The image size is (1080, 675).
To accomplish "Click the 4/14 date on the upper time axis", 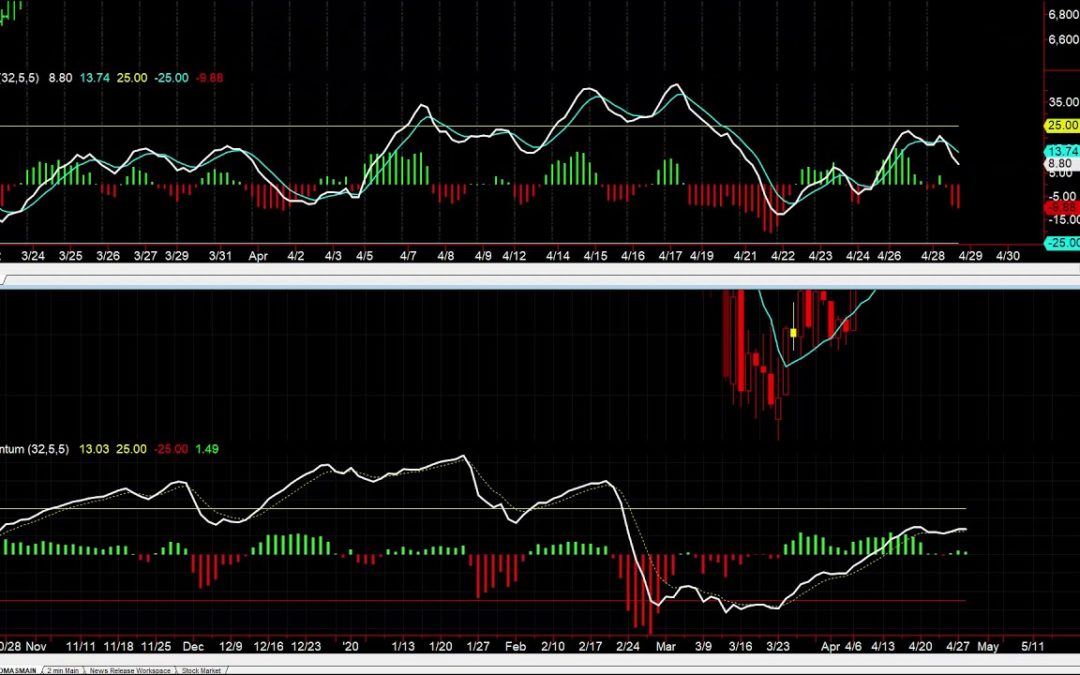I will [558, 256].
